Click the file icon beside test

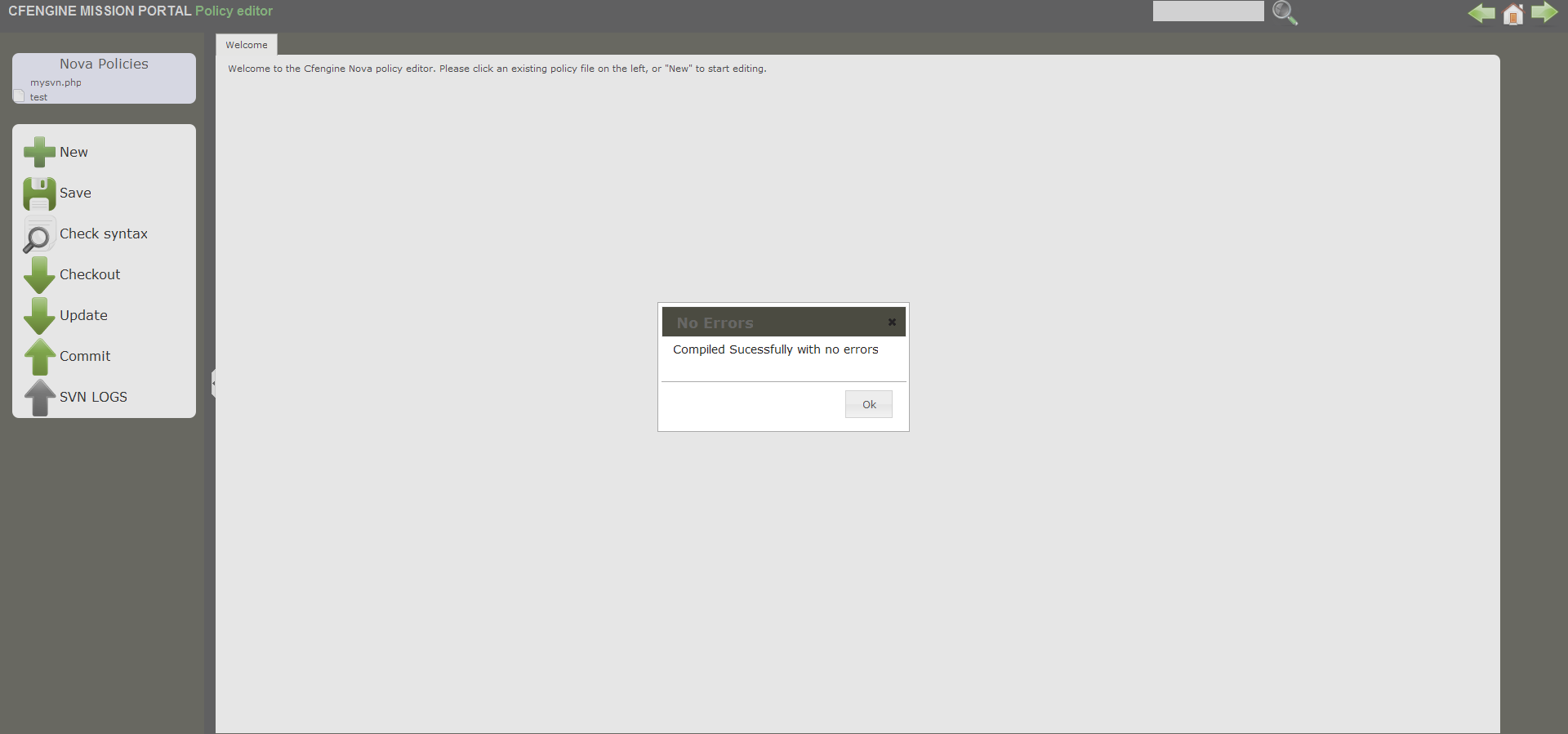click(x=19, y=96)
